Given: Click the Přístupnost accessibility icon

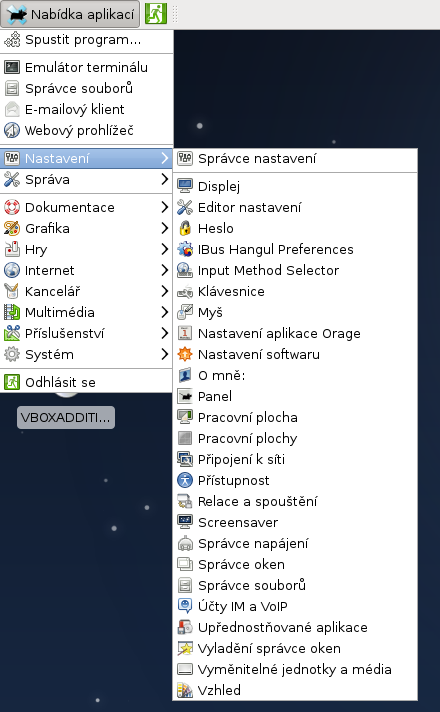Looking at the screenshot, I should [185, 480].
